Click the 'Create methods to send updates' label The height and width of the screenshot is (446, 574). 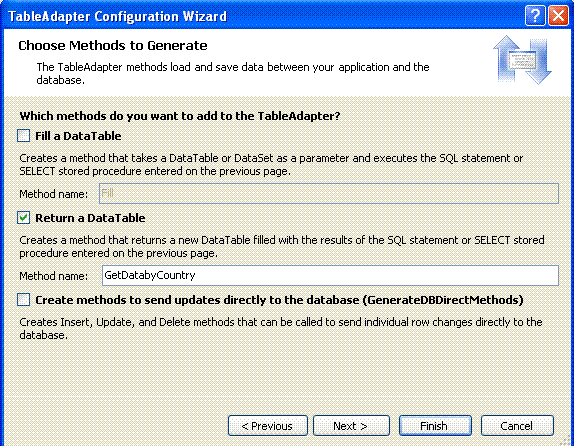(279, 300)
